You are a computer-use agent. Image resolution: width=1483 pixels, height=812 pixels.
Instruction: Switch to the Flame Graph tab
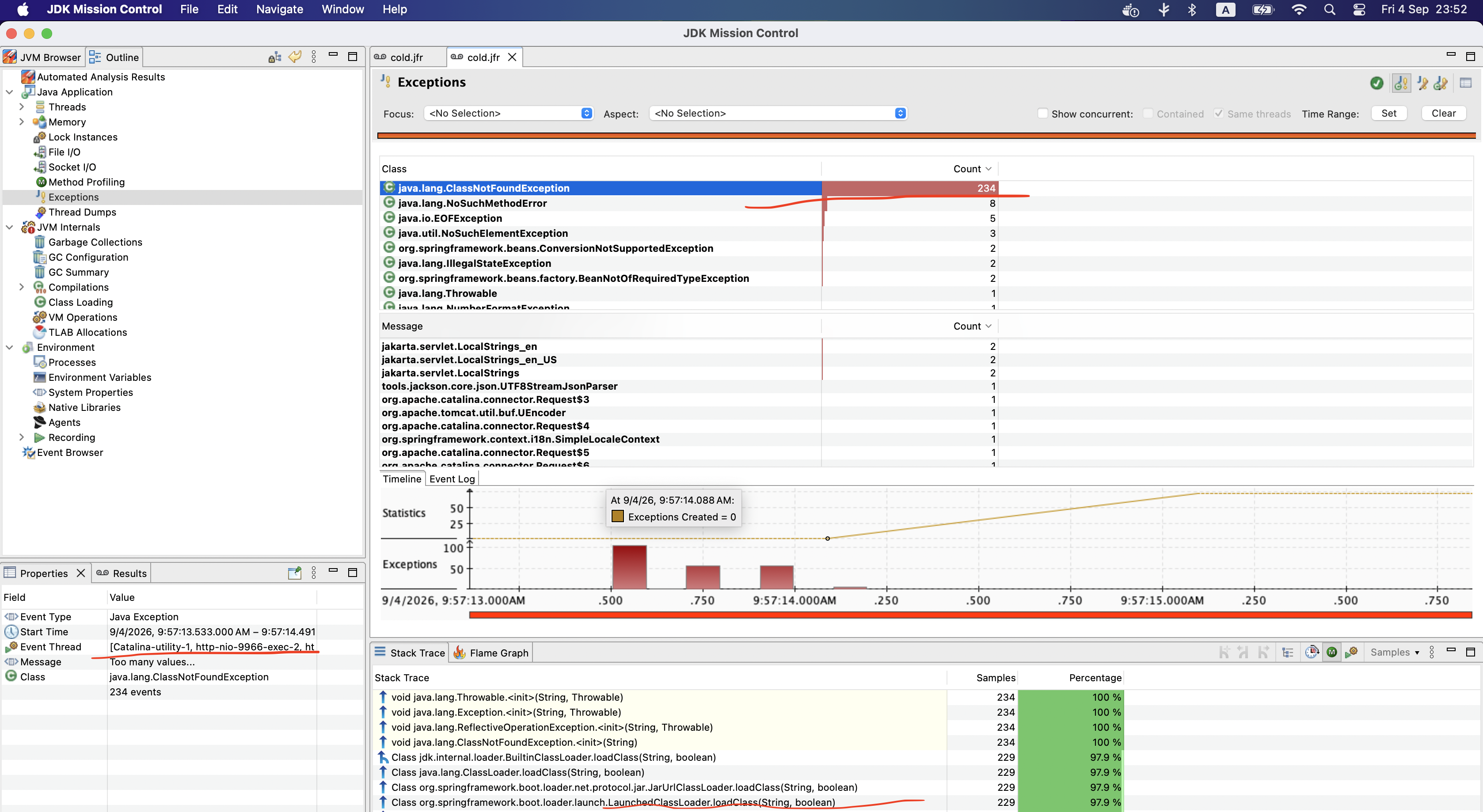491,653
